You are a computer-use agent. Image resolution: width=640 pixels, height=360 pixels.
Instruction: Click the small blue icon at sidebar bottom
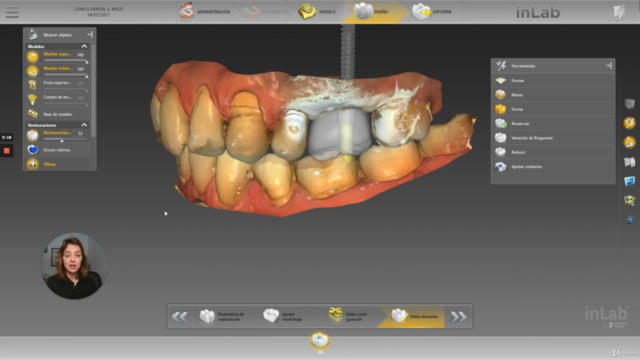point(630,220)
